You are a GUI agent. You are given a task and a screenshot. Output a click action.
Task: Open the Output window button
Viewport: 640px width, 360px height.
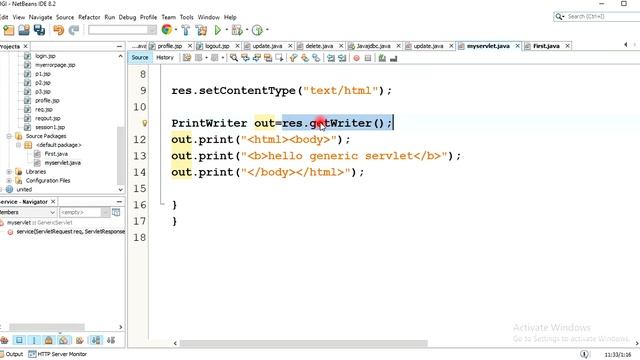point(11,354)
